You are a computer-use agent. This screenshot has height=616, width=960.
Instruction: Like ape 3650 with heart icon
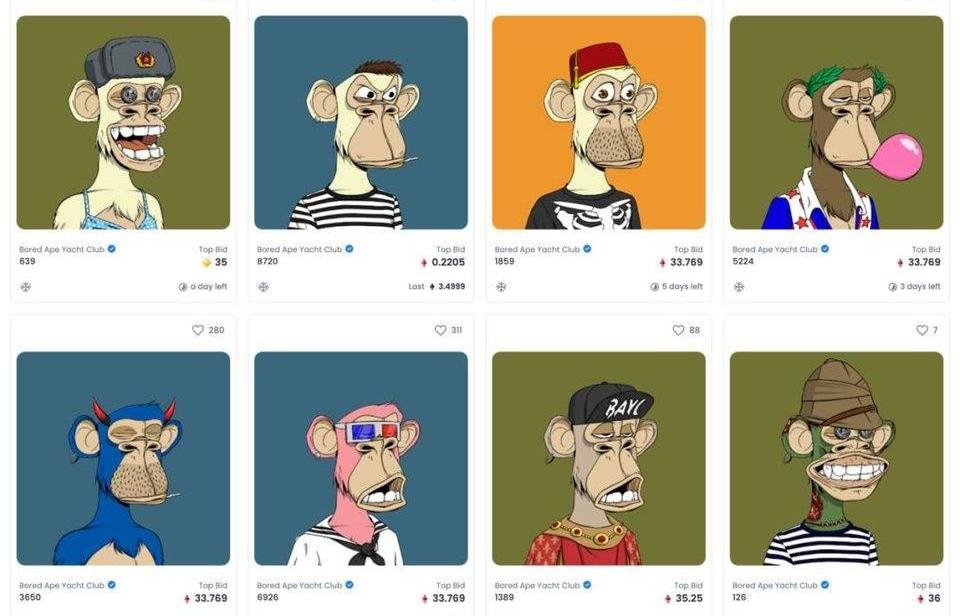point(198,330)
